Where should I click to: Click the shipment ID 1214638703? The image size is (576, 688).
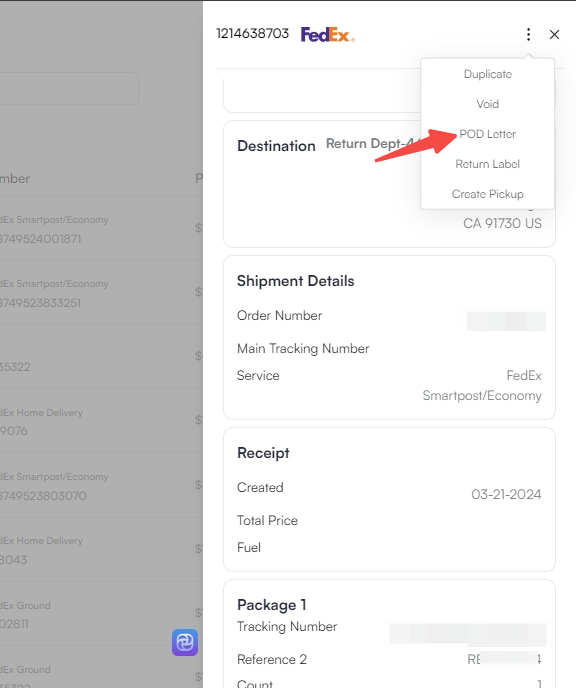tap(252, 33)
